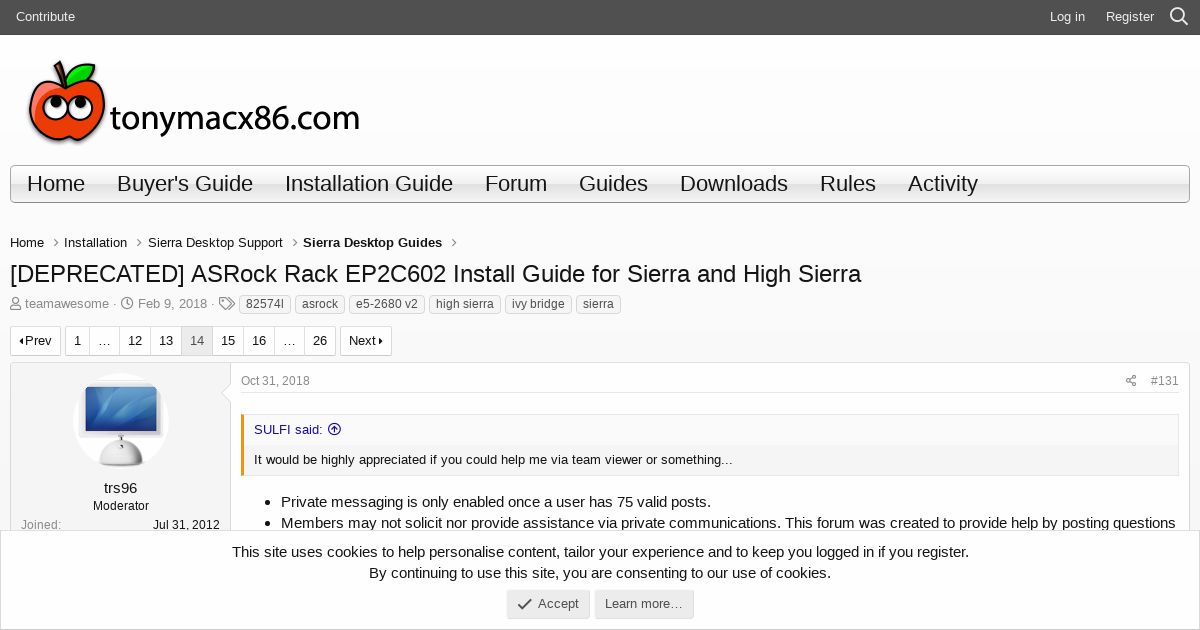Click the thread title heading
1200x630 pixels.
tap(435, 274)
